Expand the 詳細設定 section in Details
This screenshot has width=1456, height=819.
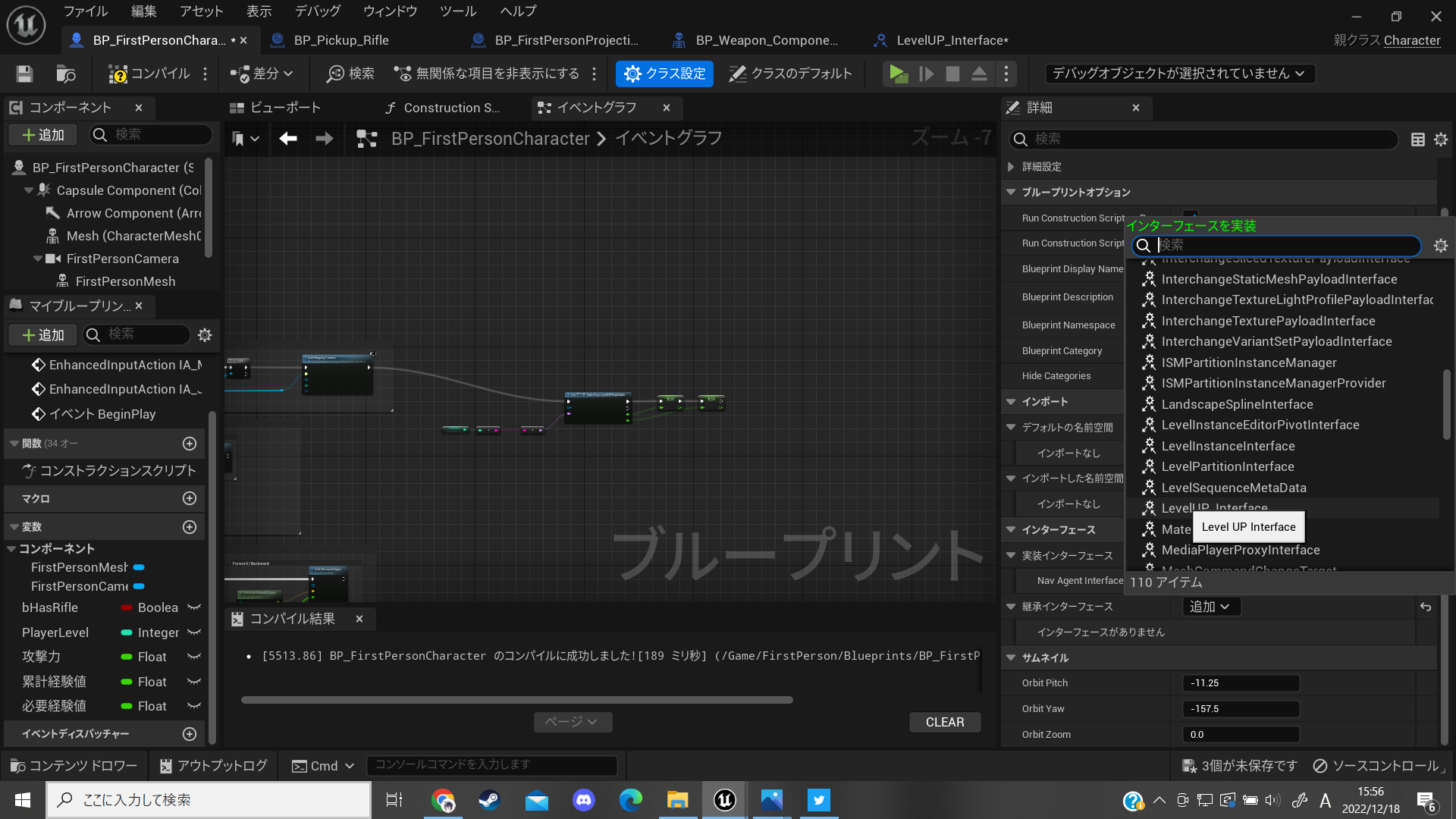[1012, 166]
